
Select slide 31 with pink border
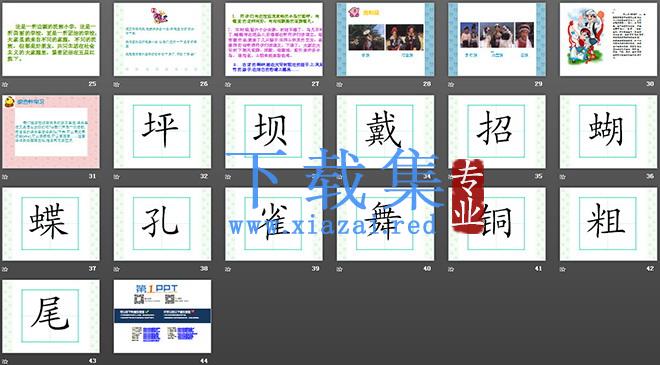[51, 131]
